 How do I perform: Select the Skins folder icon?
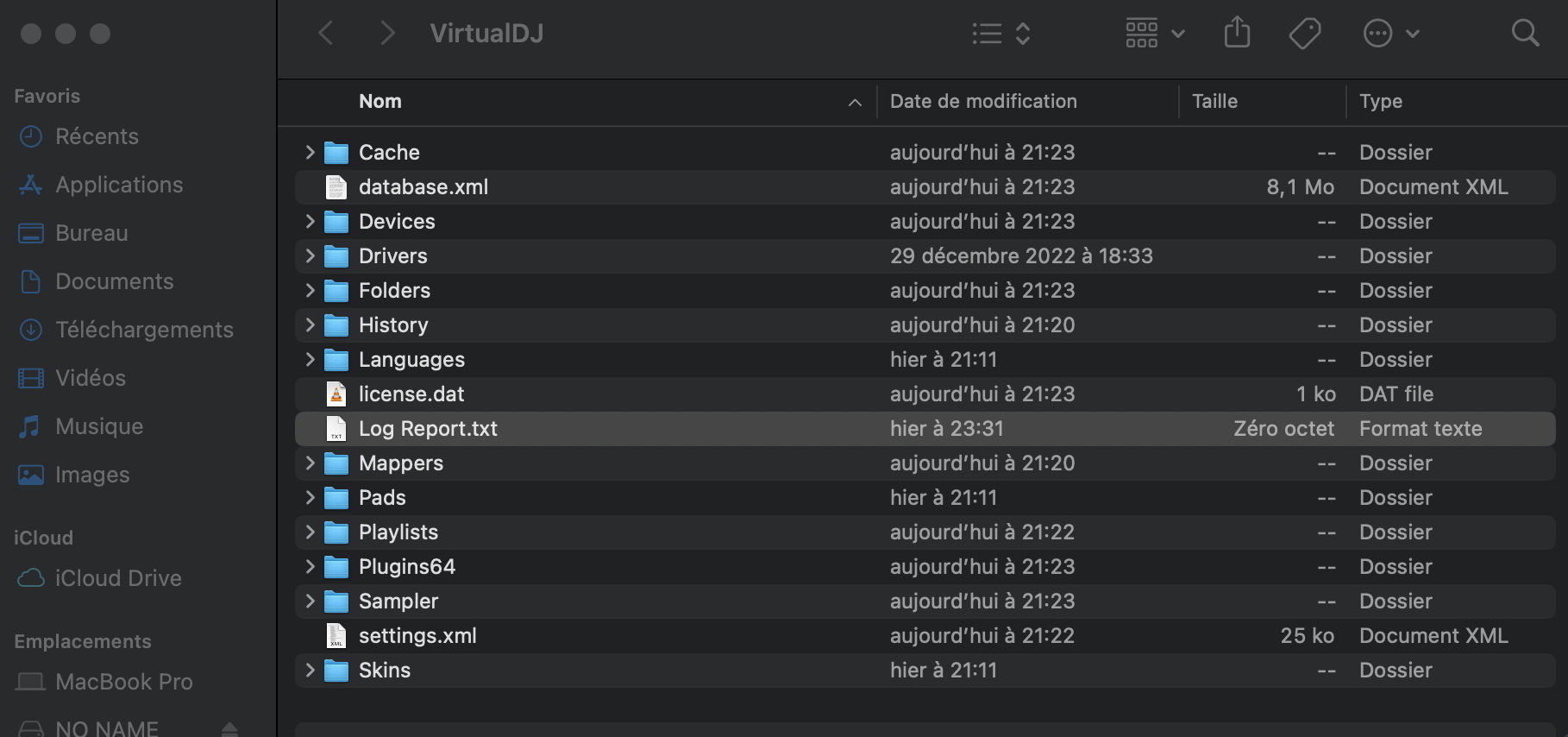pos(336,671)
